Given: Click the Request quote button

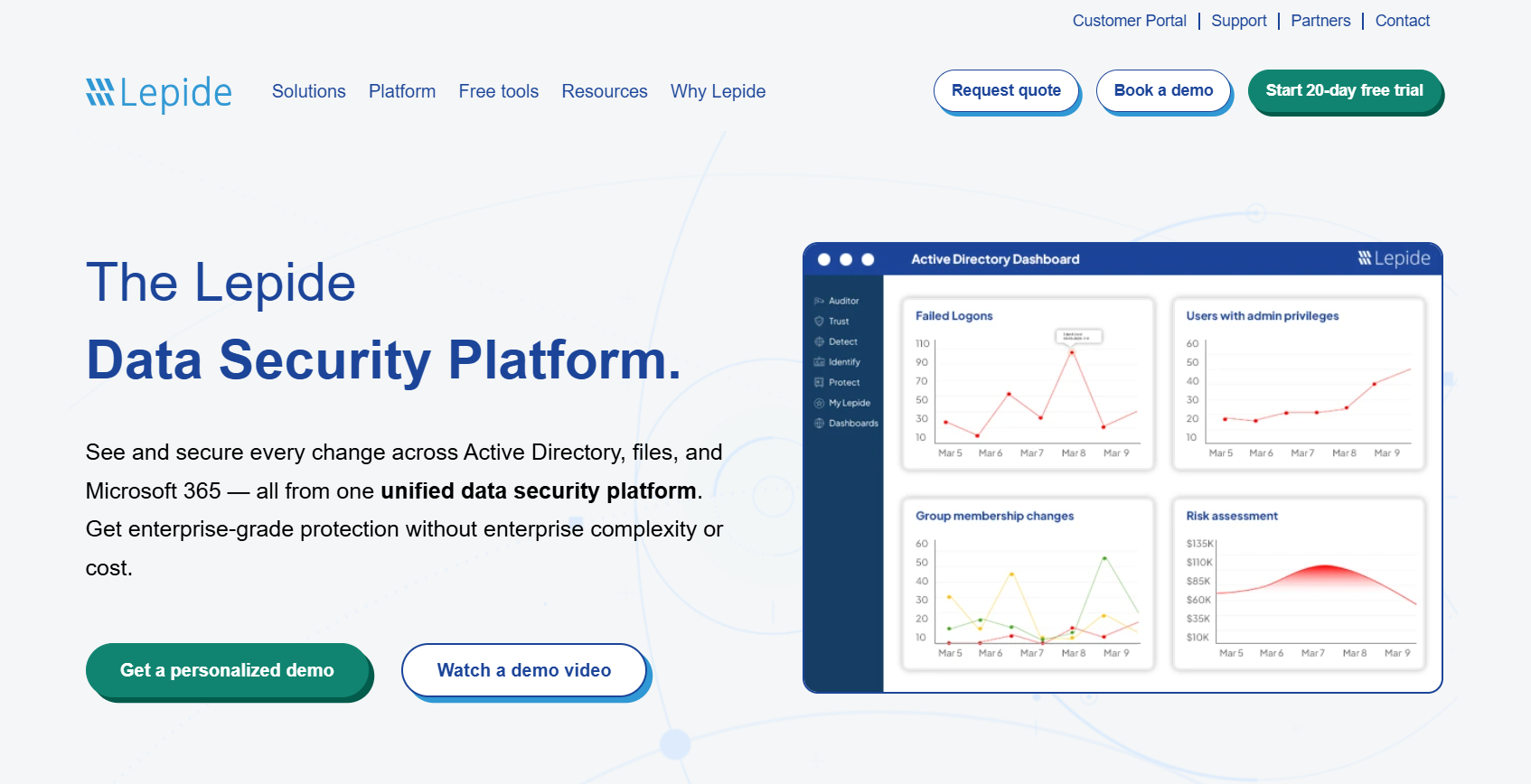Looking at the screenshot, I should (x=1006, y=91).
